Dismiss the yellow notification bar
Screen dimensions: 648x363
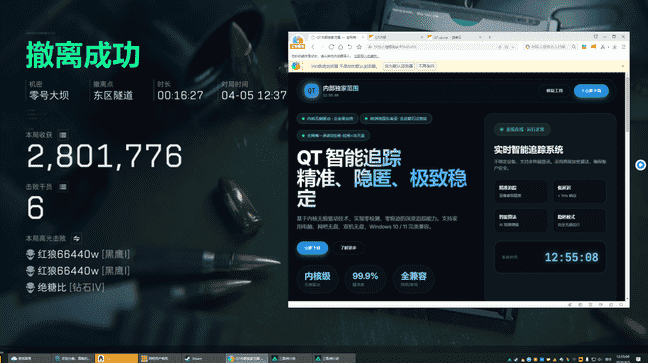click(623, 66)
